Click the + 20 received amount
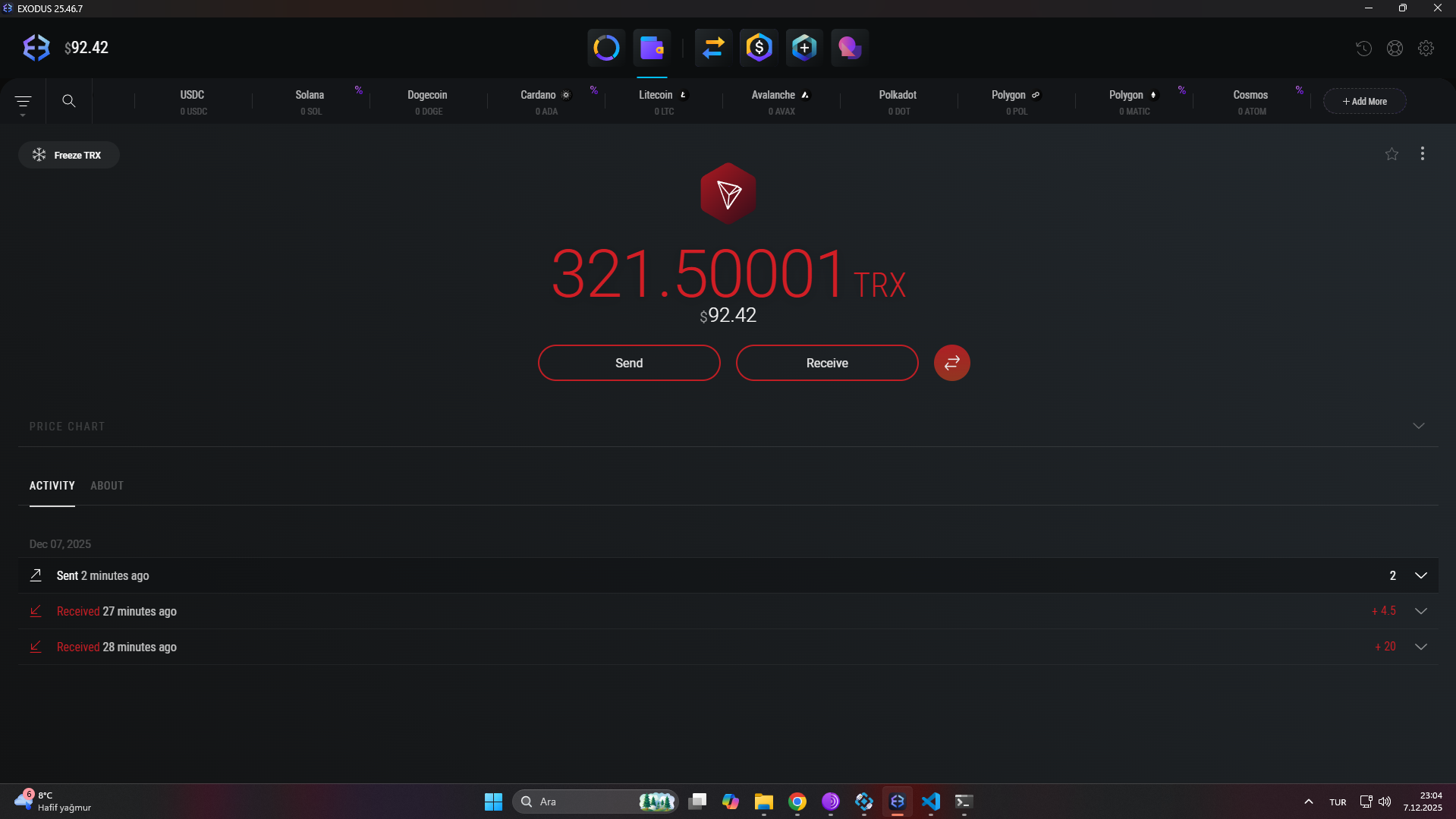 [x=1385, y=647]
